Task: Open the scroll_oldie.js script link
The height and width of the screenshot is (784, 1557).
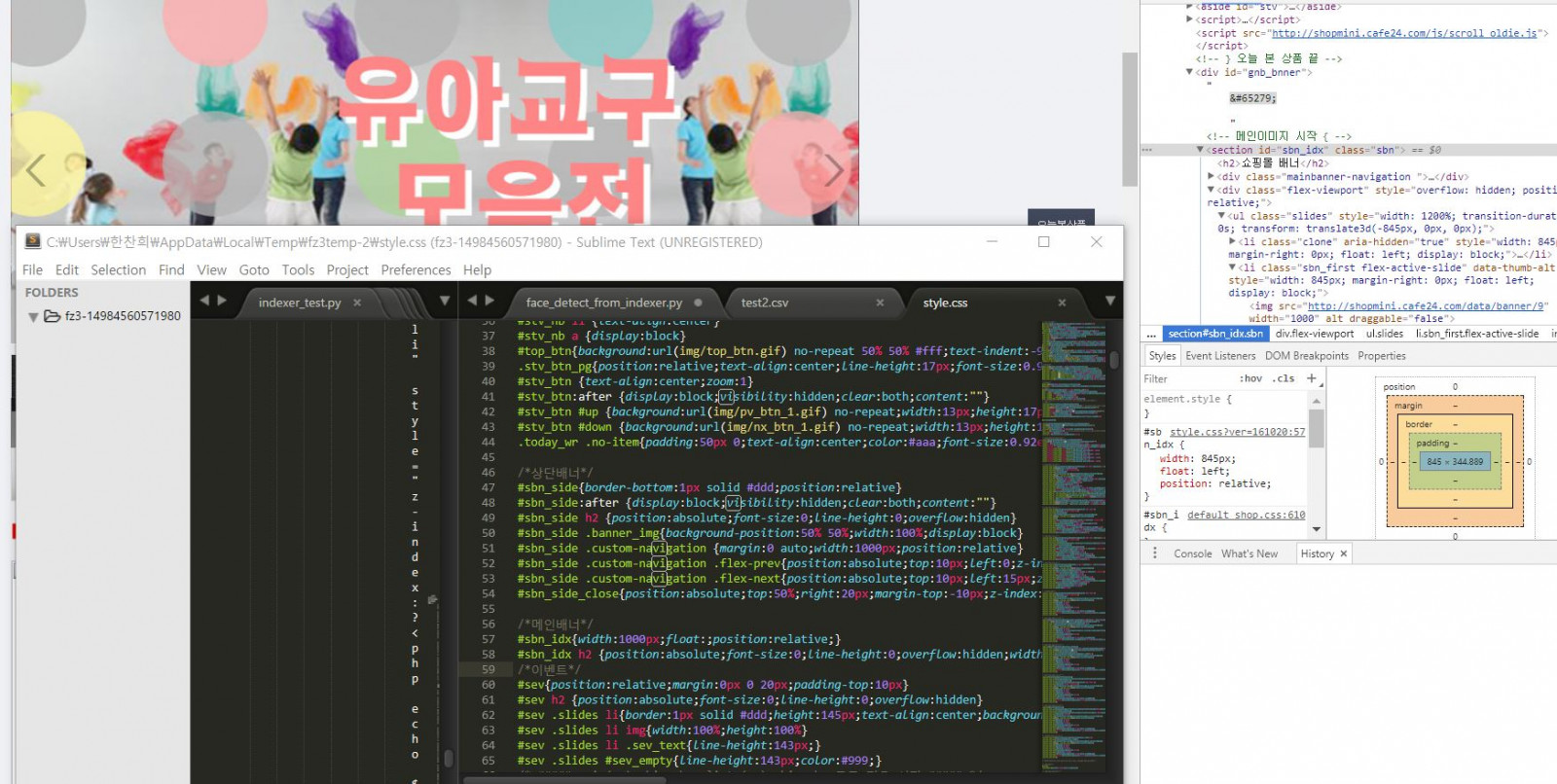Action: (x=1405, y=33)
